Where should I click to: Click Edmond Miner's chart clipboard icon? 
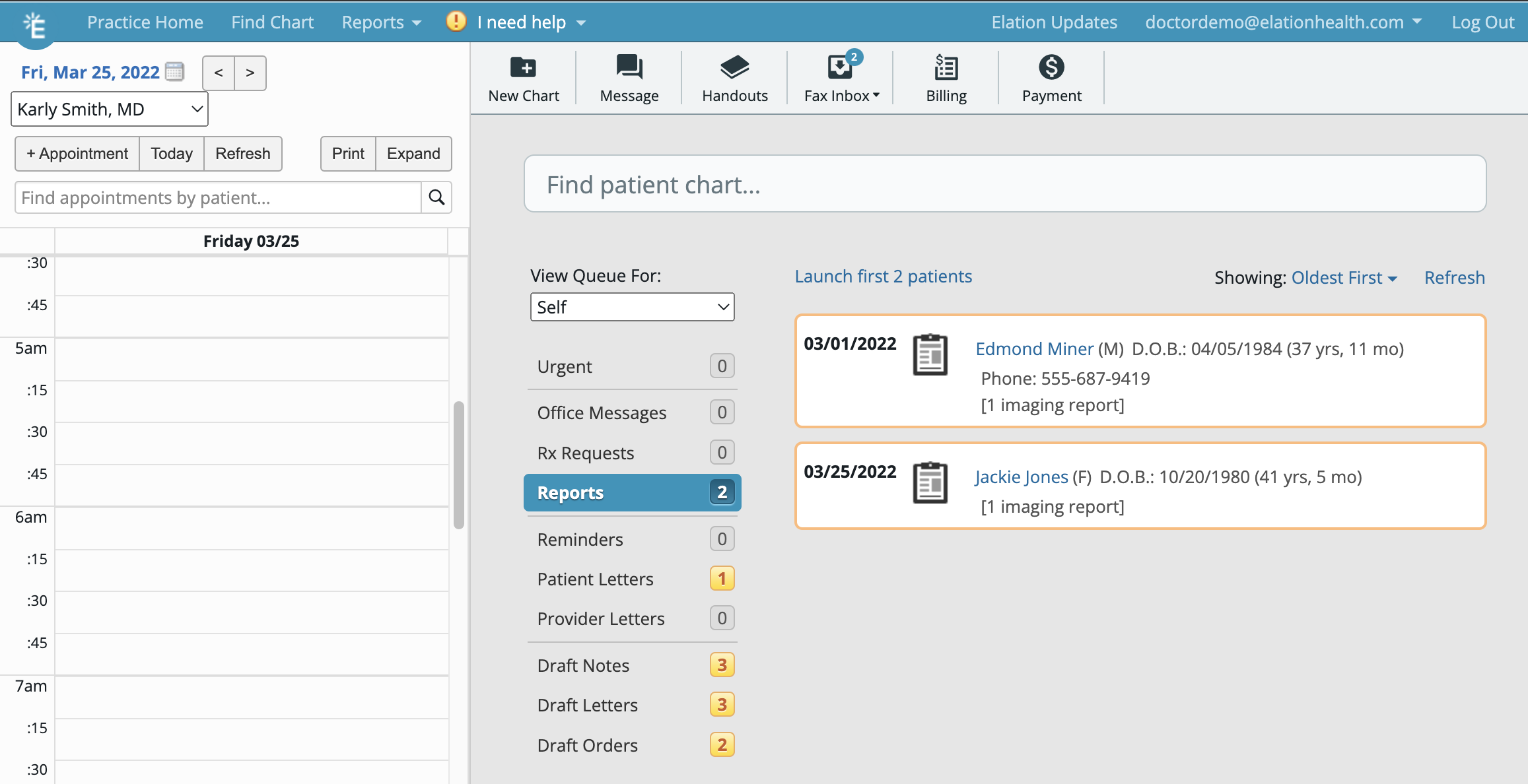point(930,354)
